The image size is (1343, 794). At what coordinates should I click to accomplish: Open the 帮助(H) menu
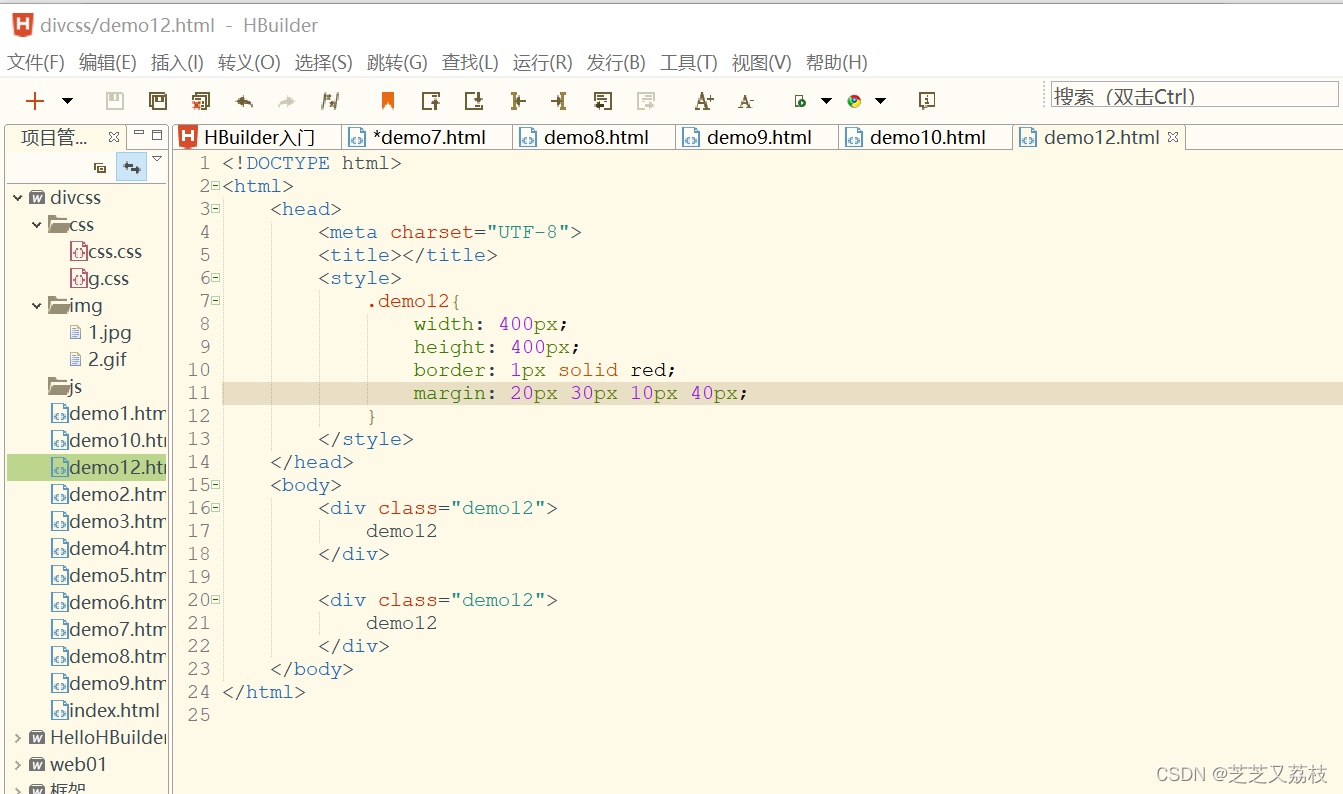coord(837,63)
